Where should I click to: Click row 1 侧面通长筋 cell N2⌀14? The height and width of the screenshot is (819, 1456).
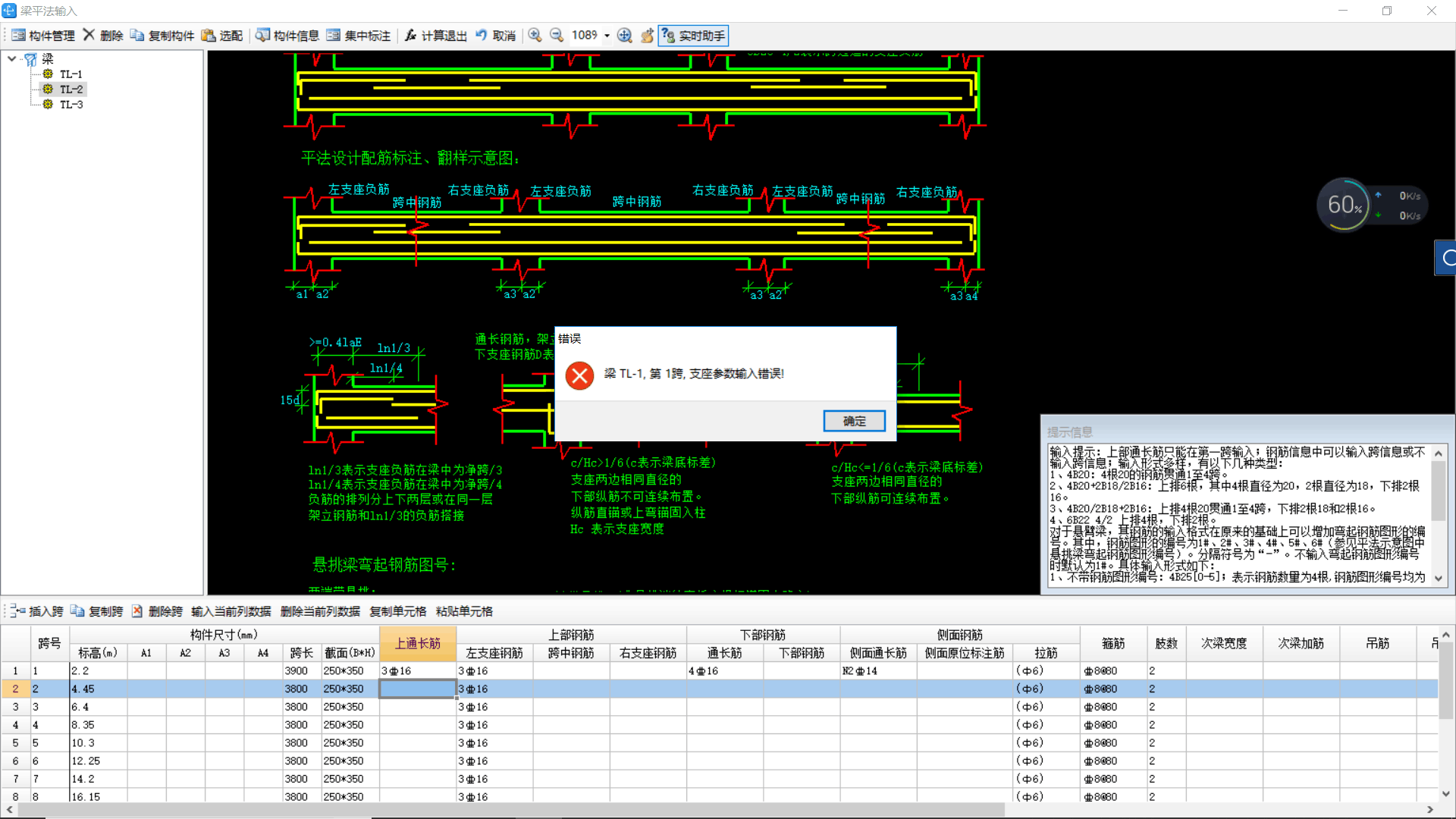[x=878, y=671]
